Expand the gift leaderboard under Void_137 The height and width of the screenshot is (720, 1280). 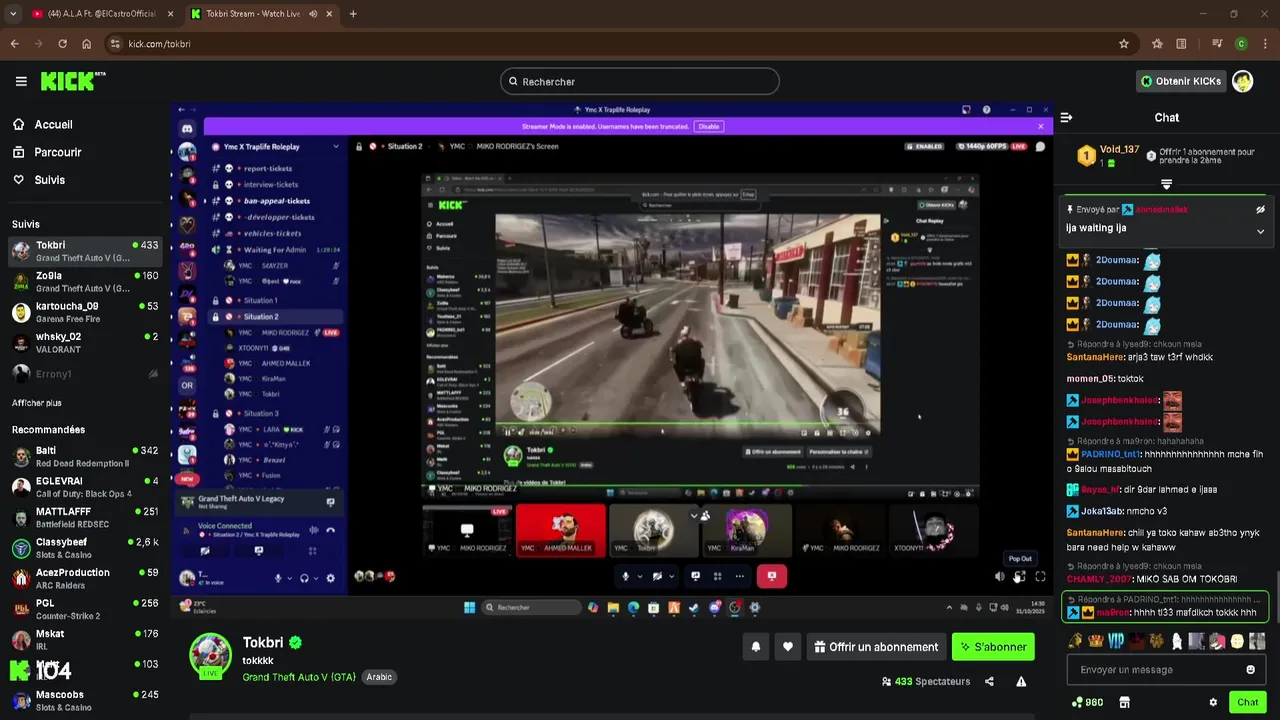(1166, 184)
